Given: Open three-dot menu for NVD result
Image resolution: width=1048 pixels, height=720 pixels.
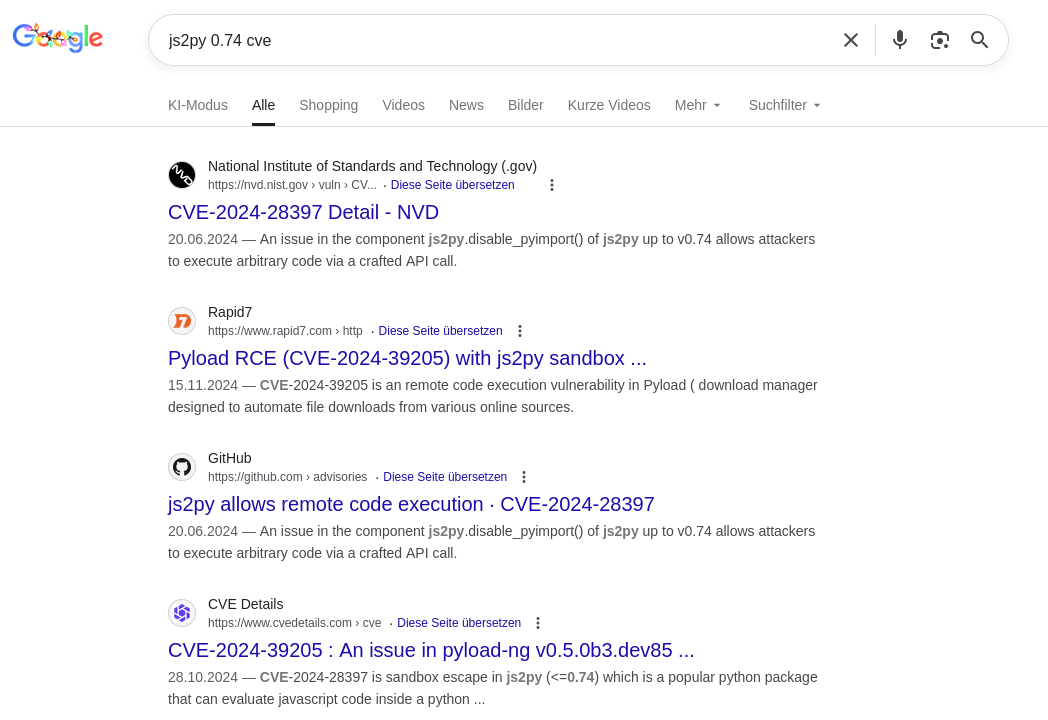Looking at the screenshot, I should coord(551,185).
